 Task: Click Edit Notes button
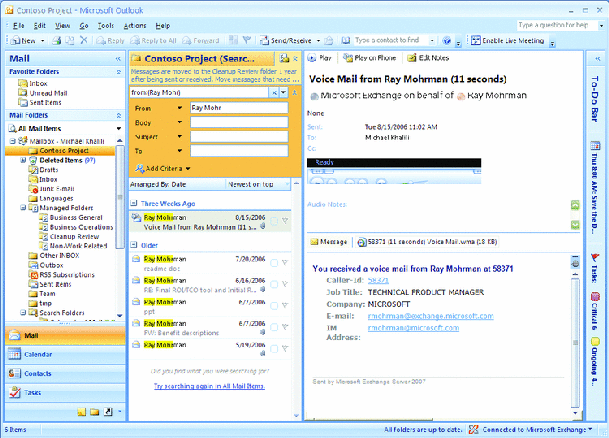pyautogui.click(x=428, y=58)
